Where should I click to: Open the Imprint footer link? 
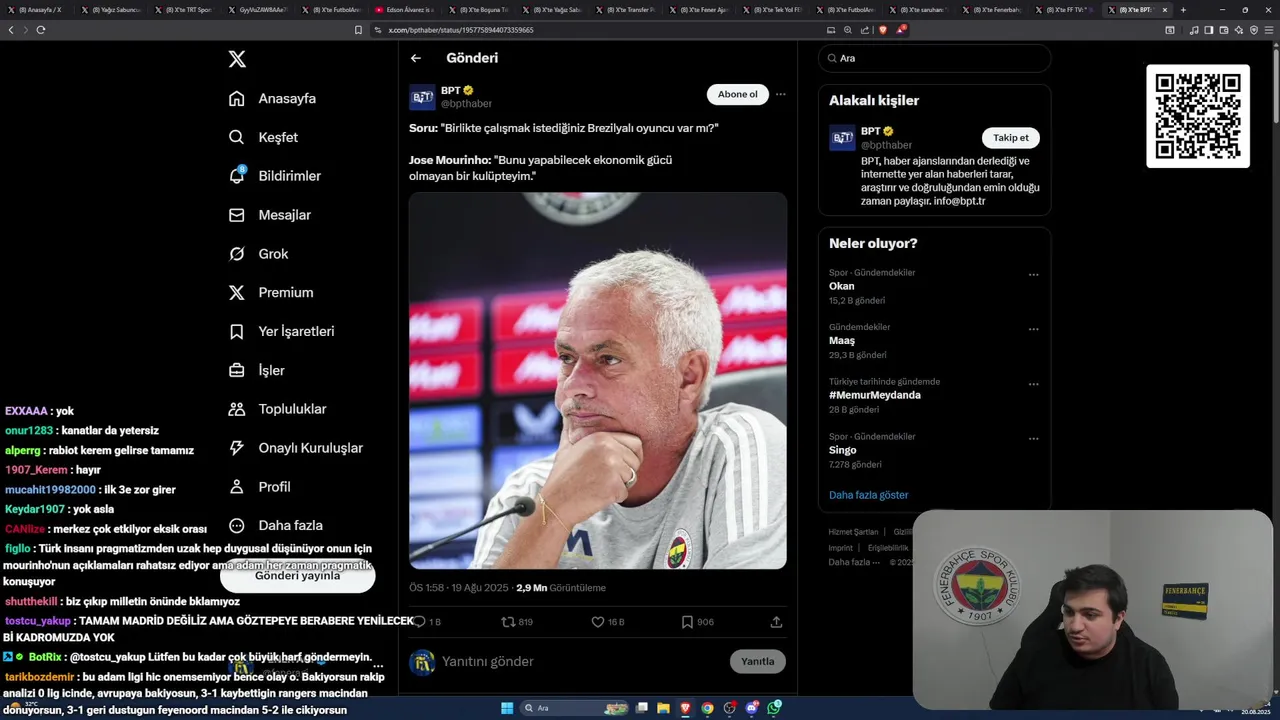tap(841, 548)
